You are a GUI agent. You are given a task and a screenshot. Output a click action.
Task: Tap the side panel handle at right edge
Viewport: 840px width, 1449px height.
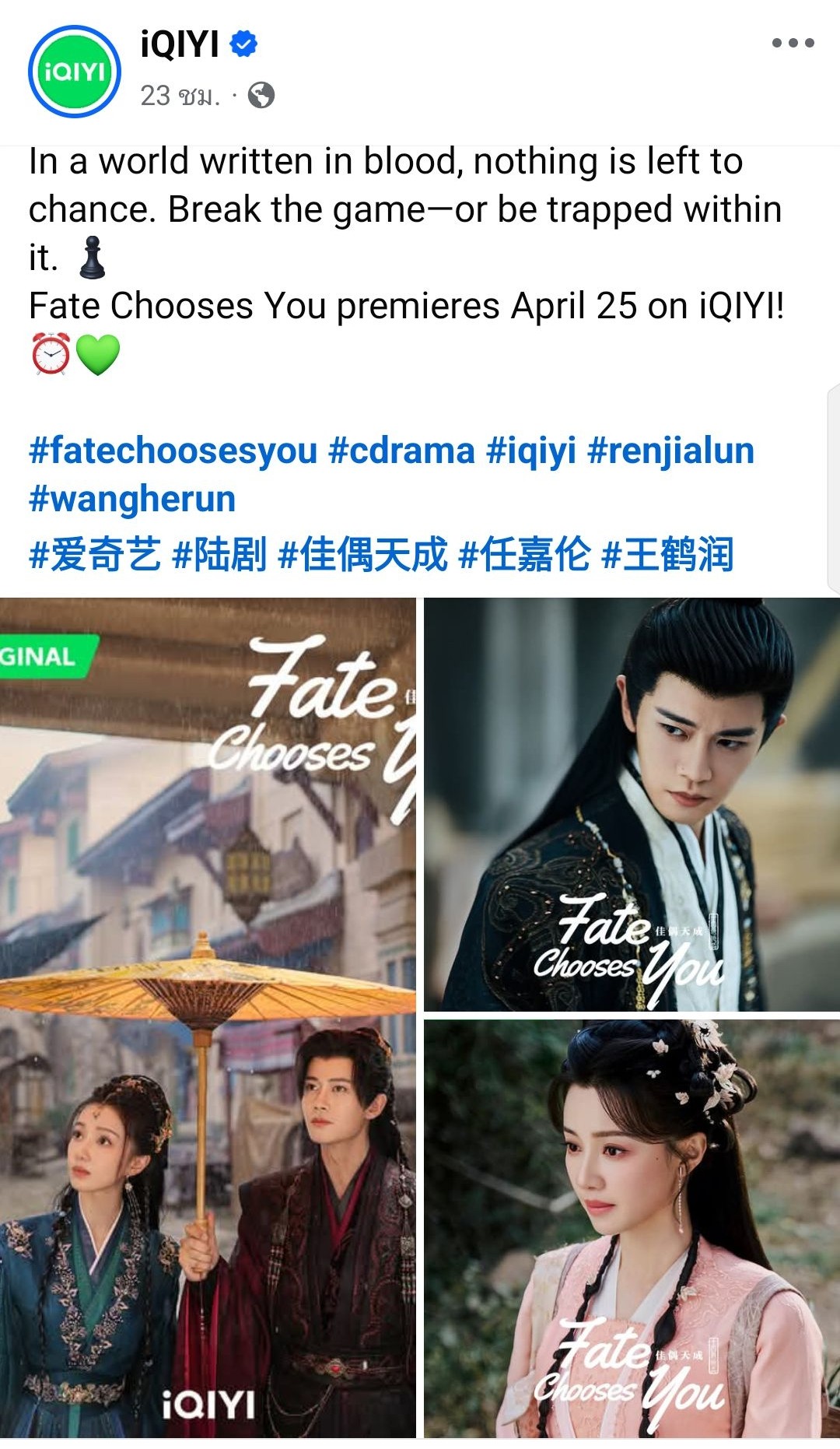pyautogui.click(x=834, y=489)
